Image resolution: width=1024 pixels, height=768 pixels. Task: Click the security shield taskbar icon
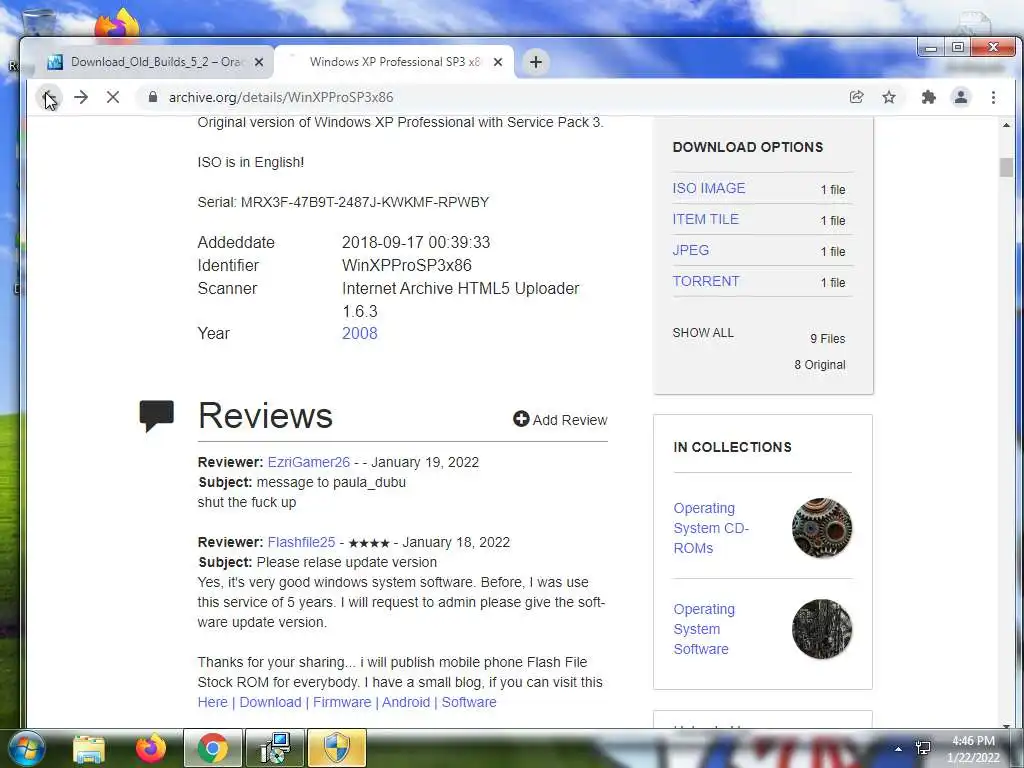click(337, 748)
